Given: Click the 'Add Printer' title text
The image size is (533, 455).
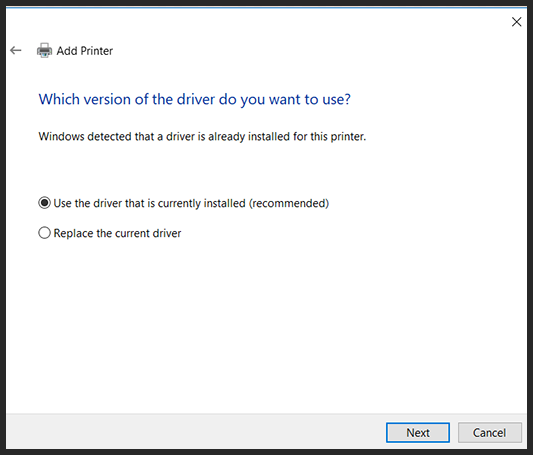Looking at the screenshot, I should (85, 51).
